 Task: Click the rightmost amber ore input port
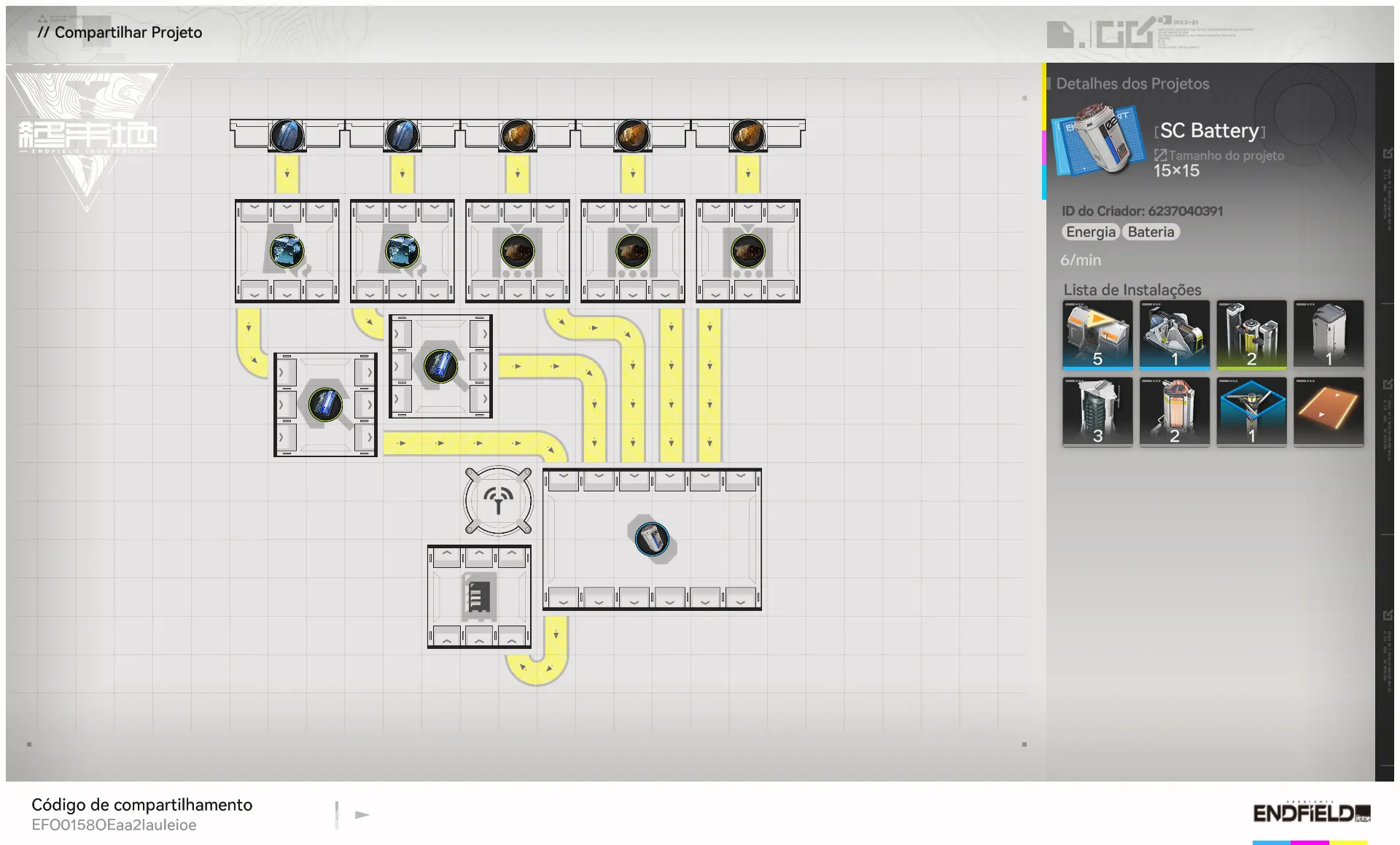(747, 136)
